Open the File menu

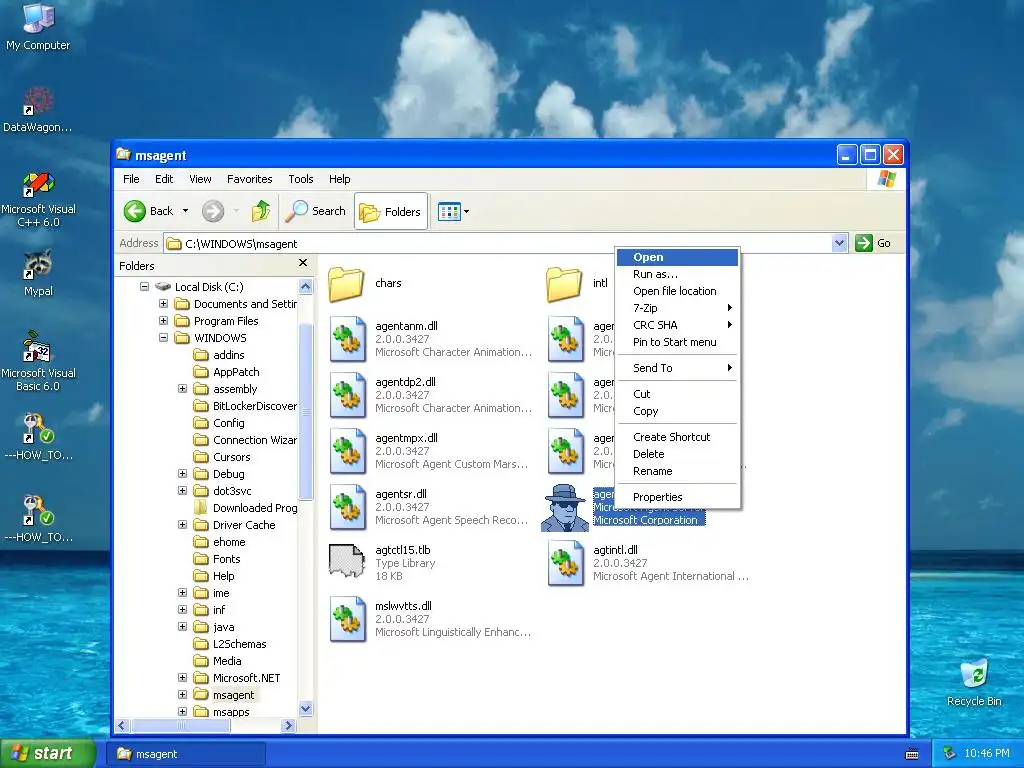(x=131, y=179)
